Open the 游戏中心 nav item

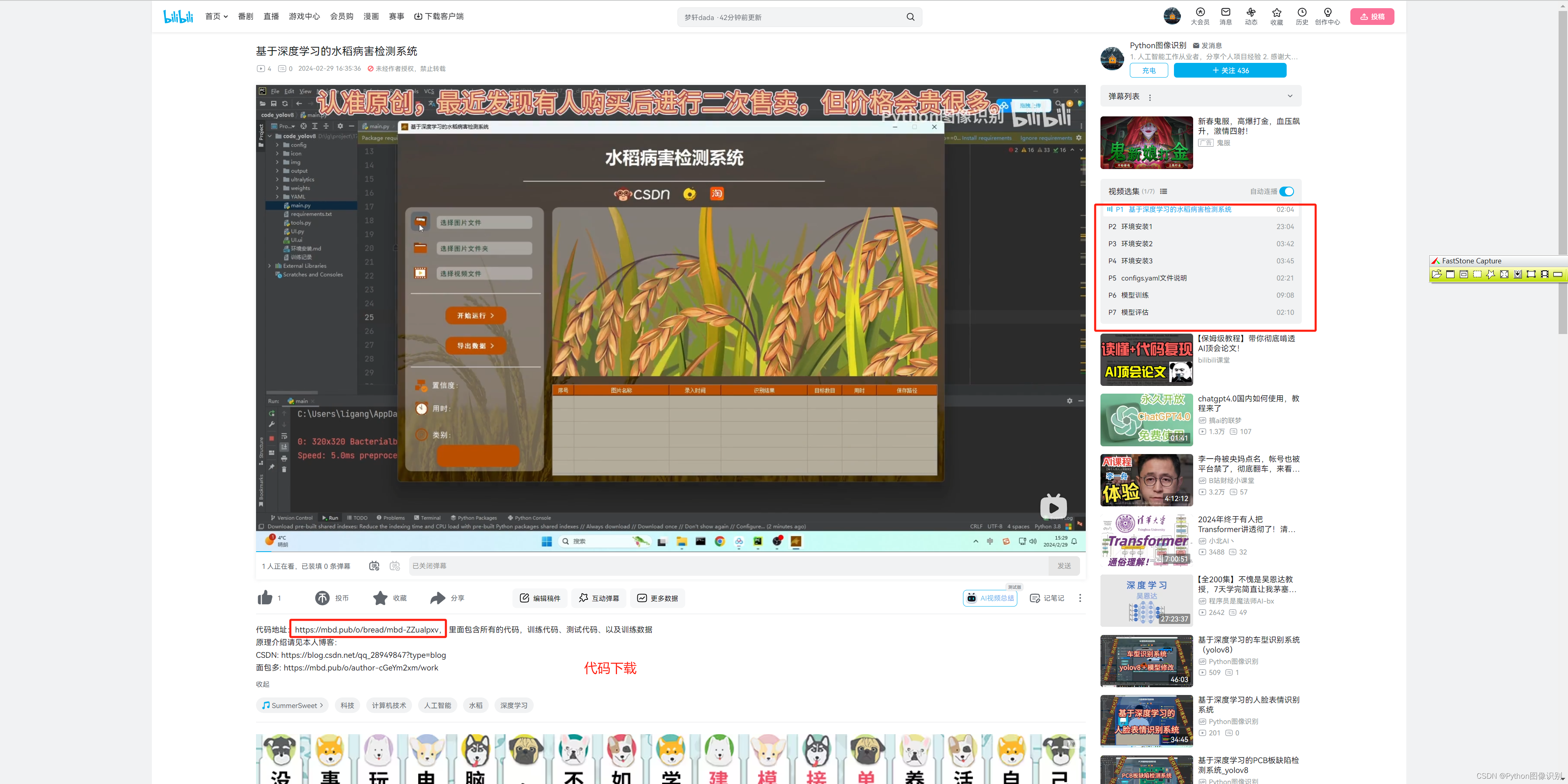pos(304,16)
